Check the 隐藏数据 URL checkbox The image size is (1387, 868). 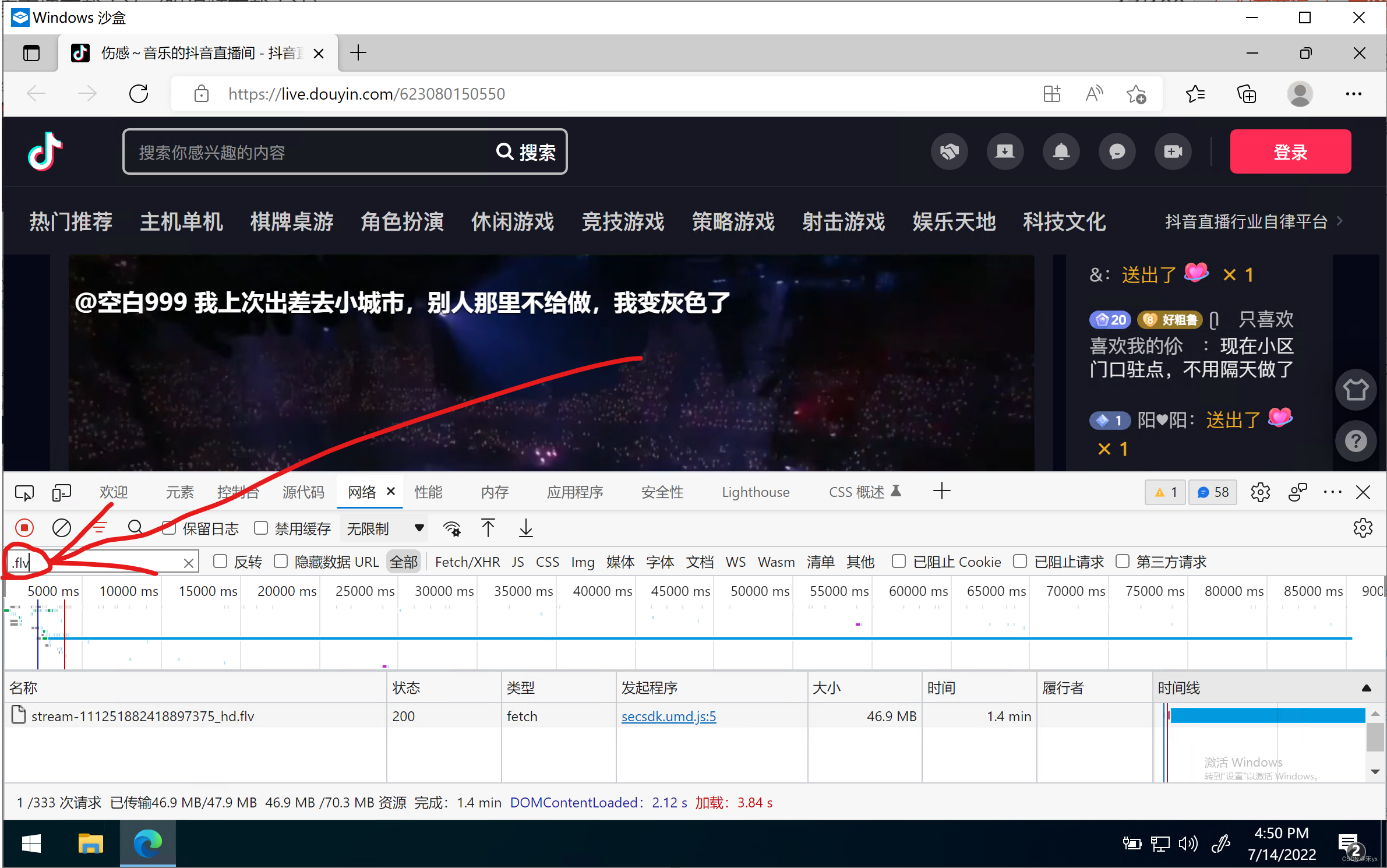coord(281,561)
